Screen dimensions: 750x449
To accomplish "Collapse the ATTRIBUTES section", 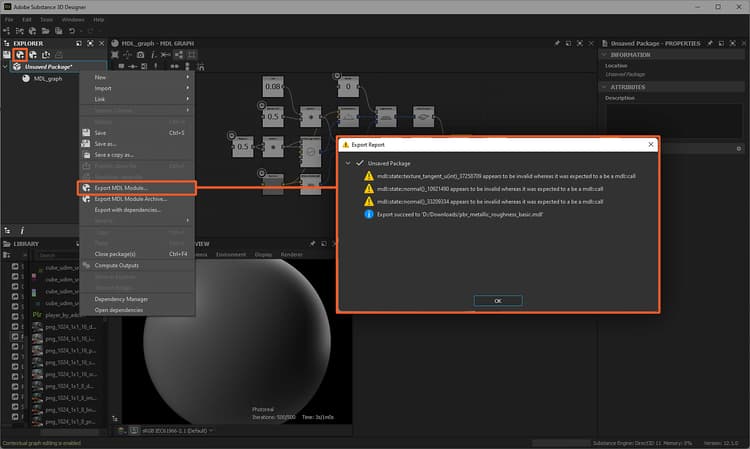I will click(x=604, y=87).
